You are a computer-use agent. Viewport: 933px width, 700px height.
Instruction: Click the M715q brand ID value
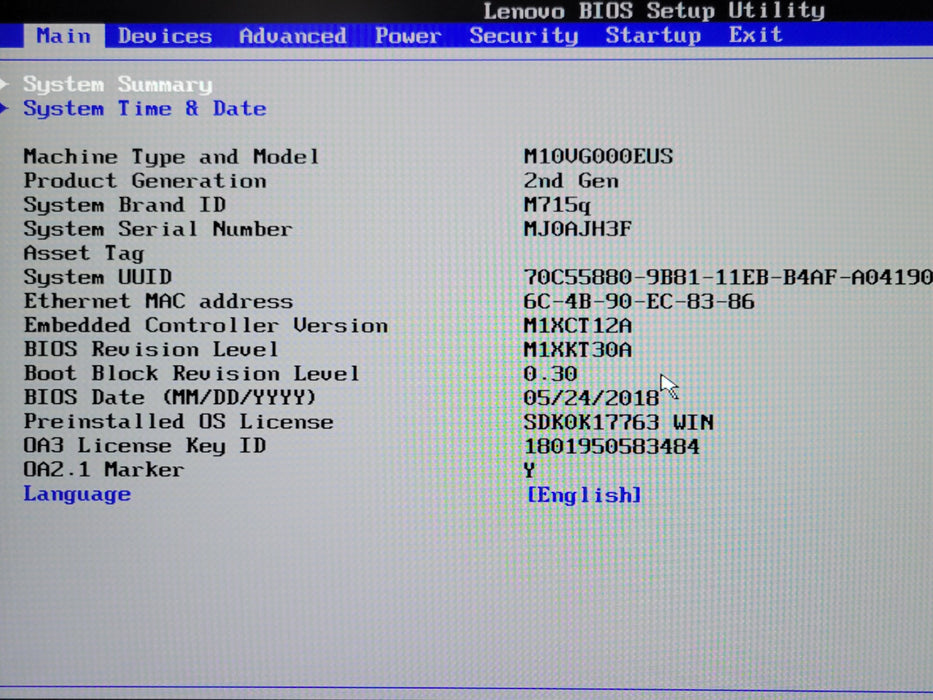click(x=557, y=205)
